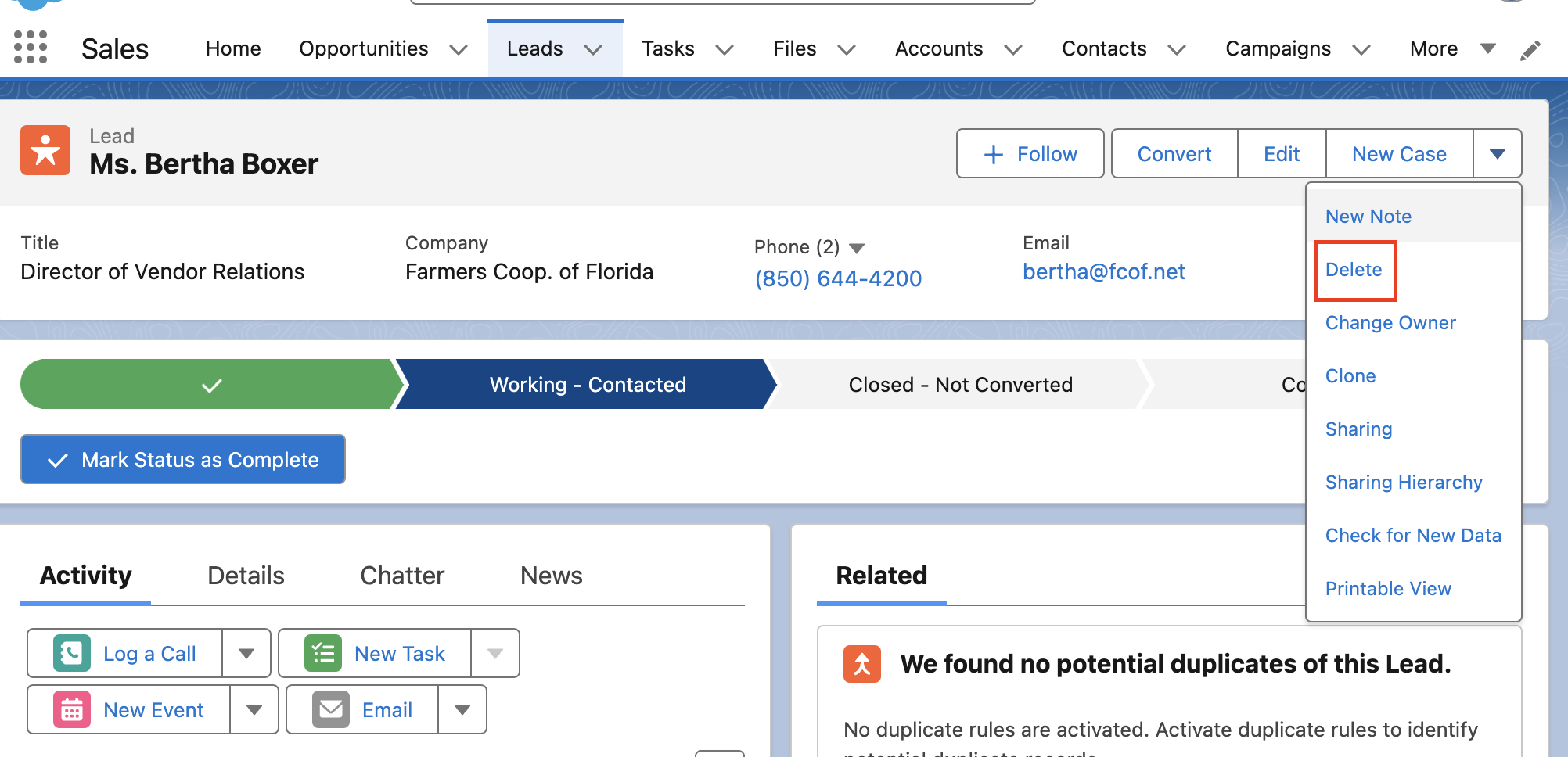The width and height of the screenshot is (1568, 757).
Task: Click the New Event calendar icon
Action: 73,709
